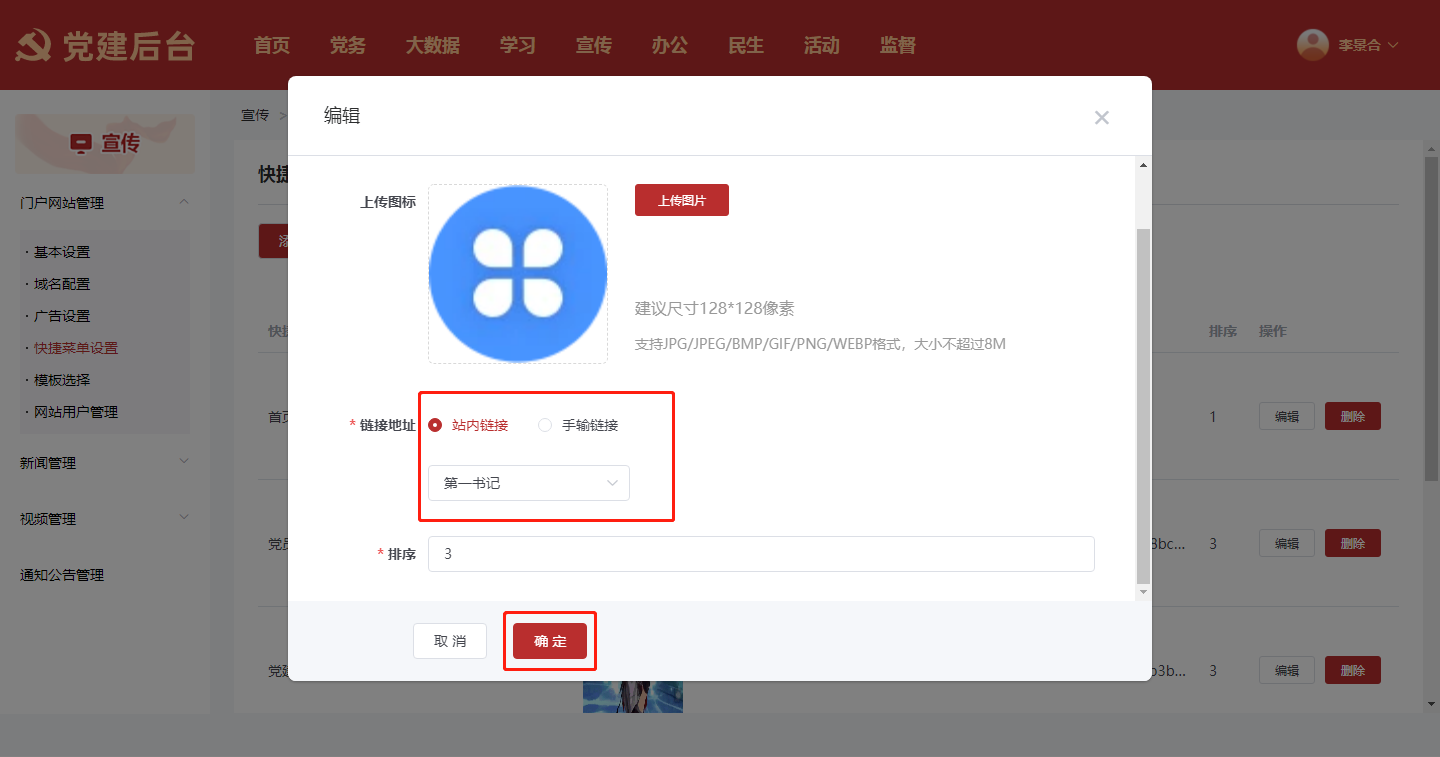Click the 宣传 sidebar banner icon
This screenshot has height=757, width=1440.
[x=81, y=144]
